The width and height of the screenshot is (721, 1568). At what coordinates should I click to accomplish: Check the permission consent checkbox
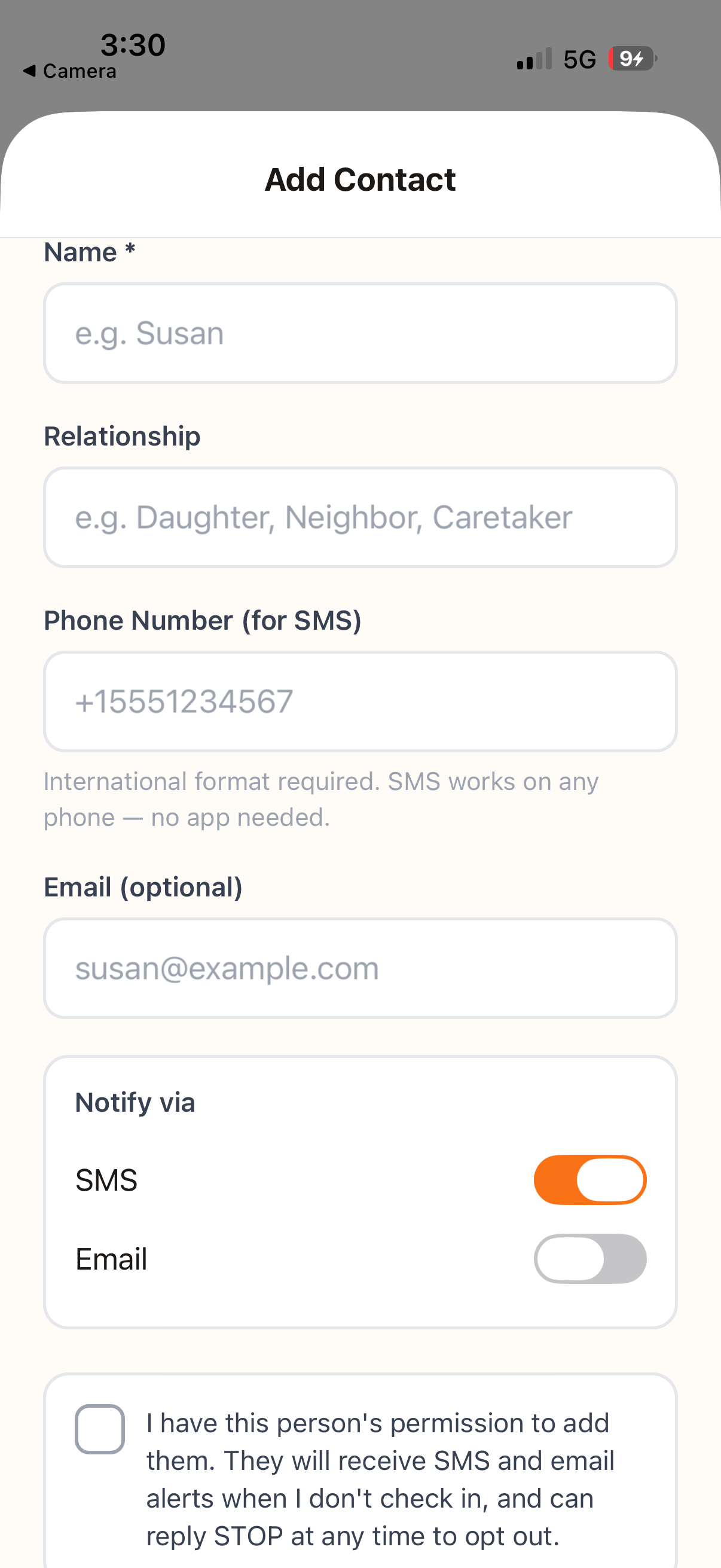pos(100,1429)
